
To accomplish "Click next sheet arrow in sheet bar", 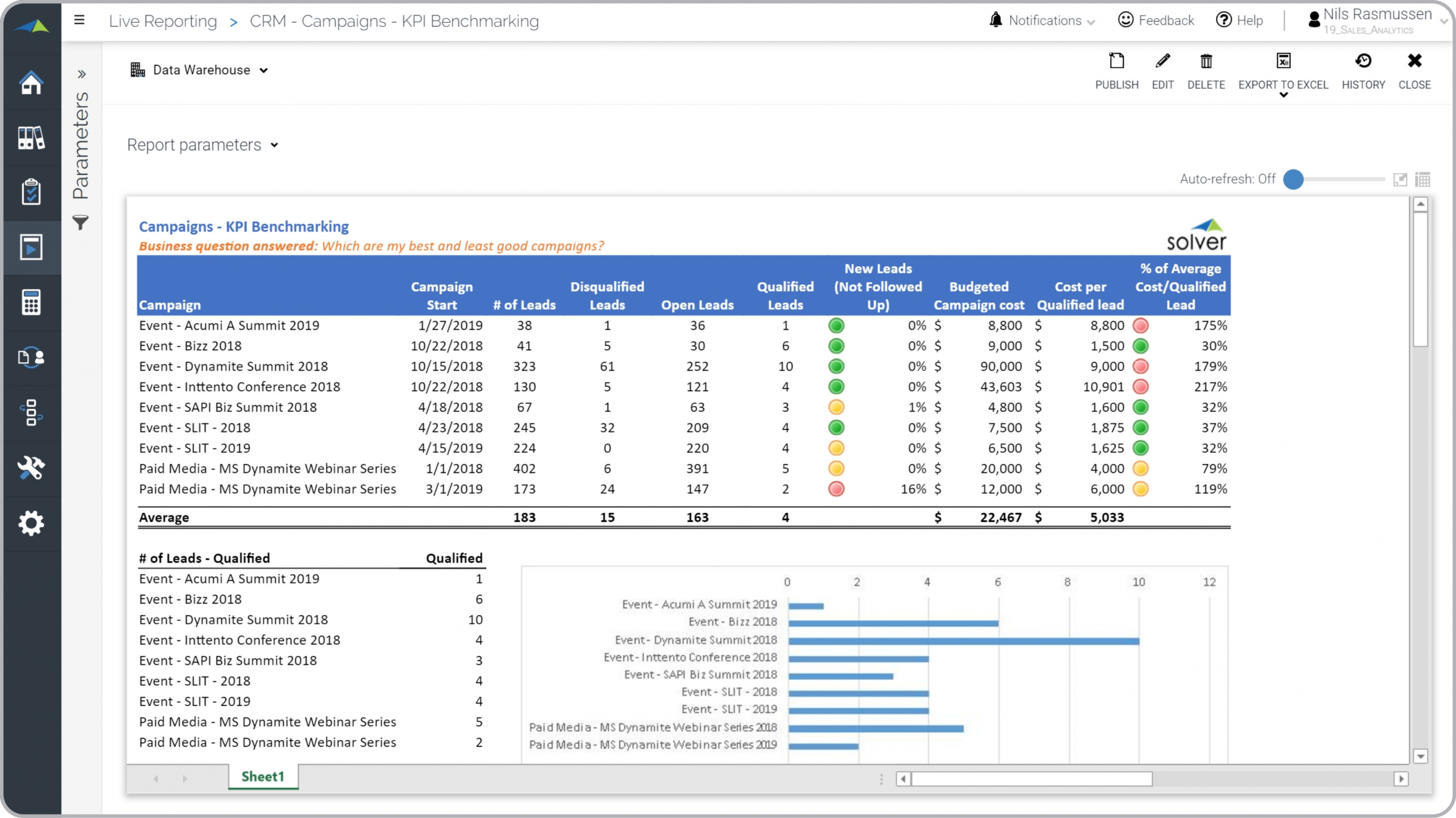I will (x=185, y=778).
